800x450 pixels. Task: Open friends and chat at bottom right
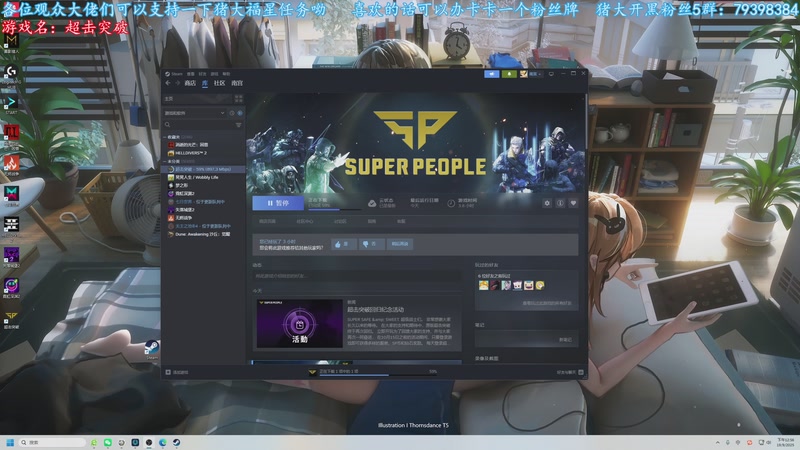[570, 372]
